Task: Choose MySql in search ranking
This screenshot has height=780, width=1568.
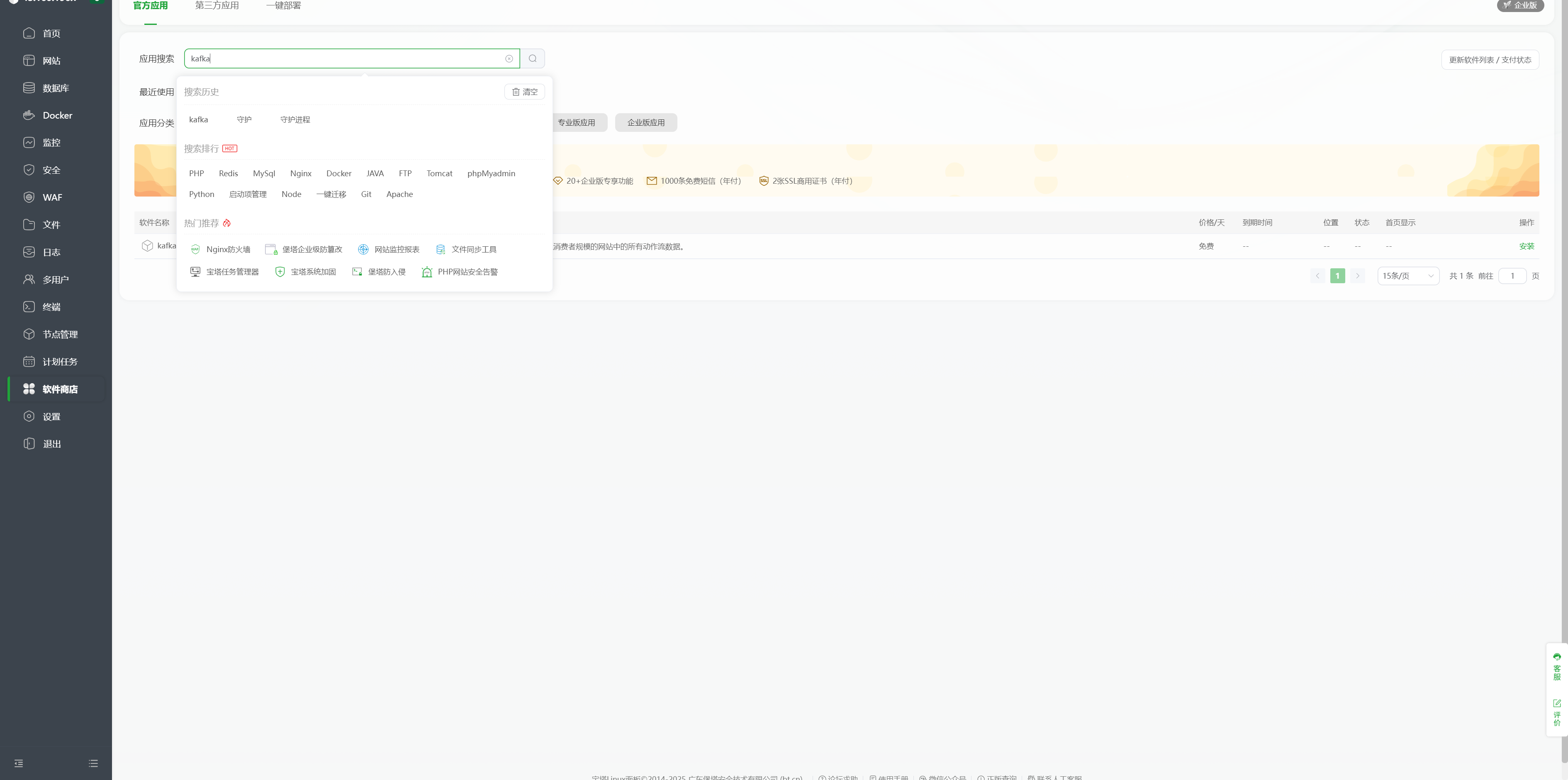Action: coord(264,173)
